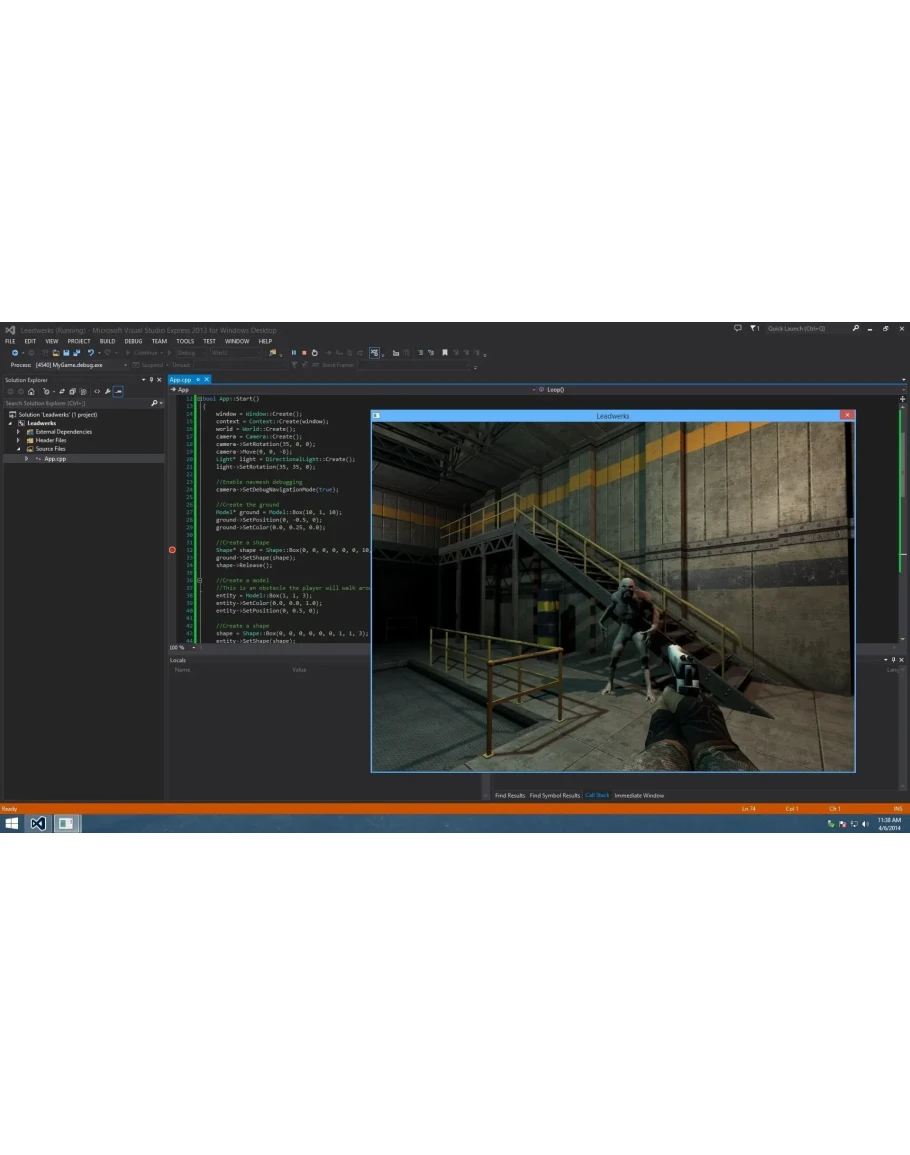This screenshot has width=910, height=1155.
Task: Toggle the breakpoint on line 32
Action: pos(172,550)
